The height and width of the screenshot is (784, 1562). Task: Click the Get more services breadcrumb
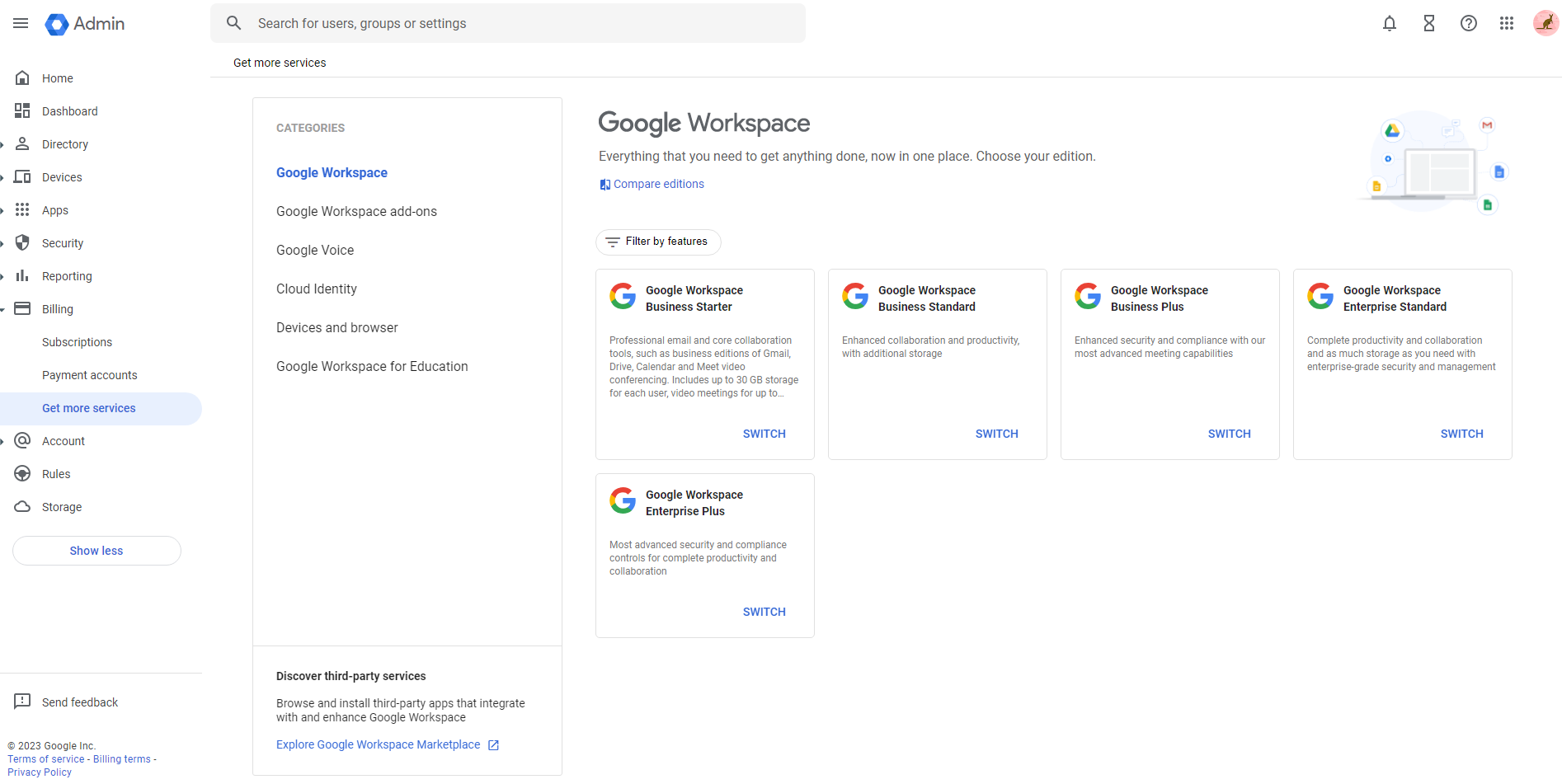tap(280, 63)
